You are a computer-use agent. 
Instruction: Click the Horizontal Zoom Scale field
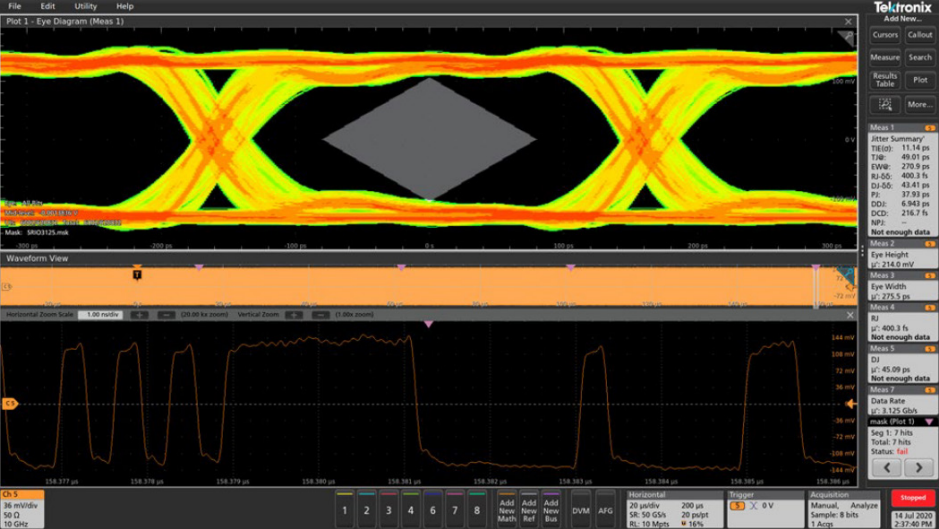100,315
